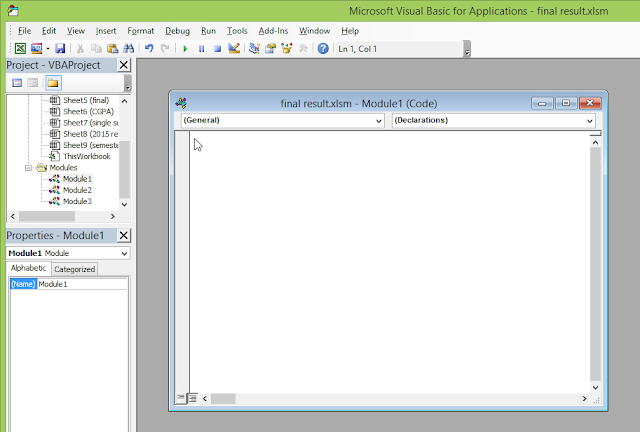Open Visual Basic Help question mark icon
Image resolution: width=640 pixels, height=432 pixels.
coord(323,49)
